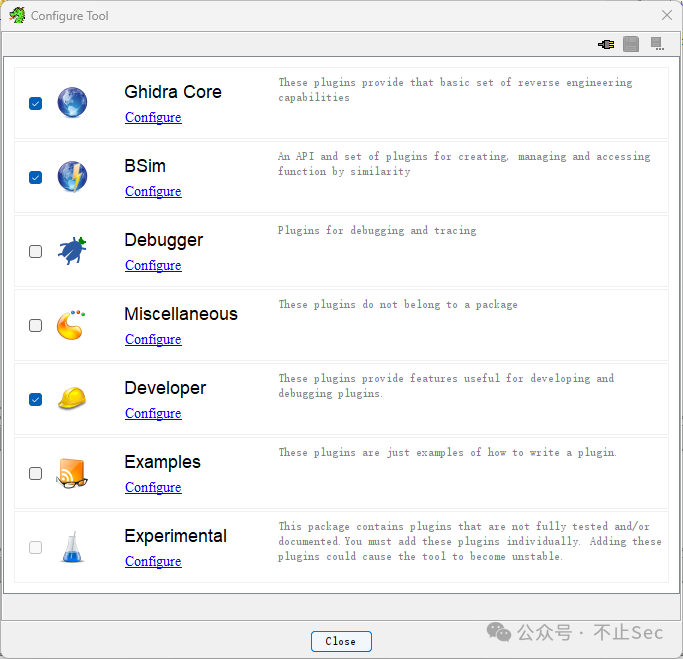The image size is (683, 659).
Task: Click the Ghidra dragon icon in the title bar
Action: (17, 16)
